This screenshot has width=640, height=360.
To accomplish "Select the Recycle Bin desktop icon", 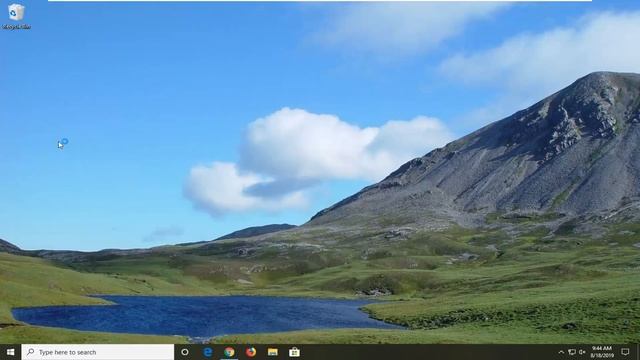I will 16,16.
